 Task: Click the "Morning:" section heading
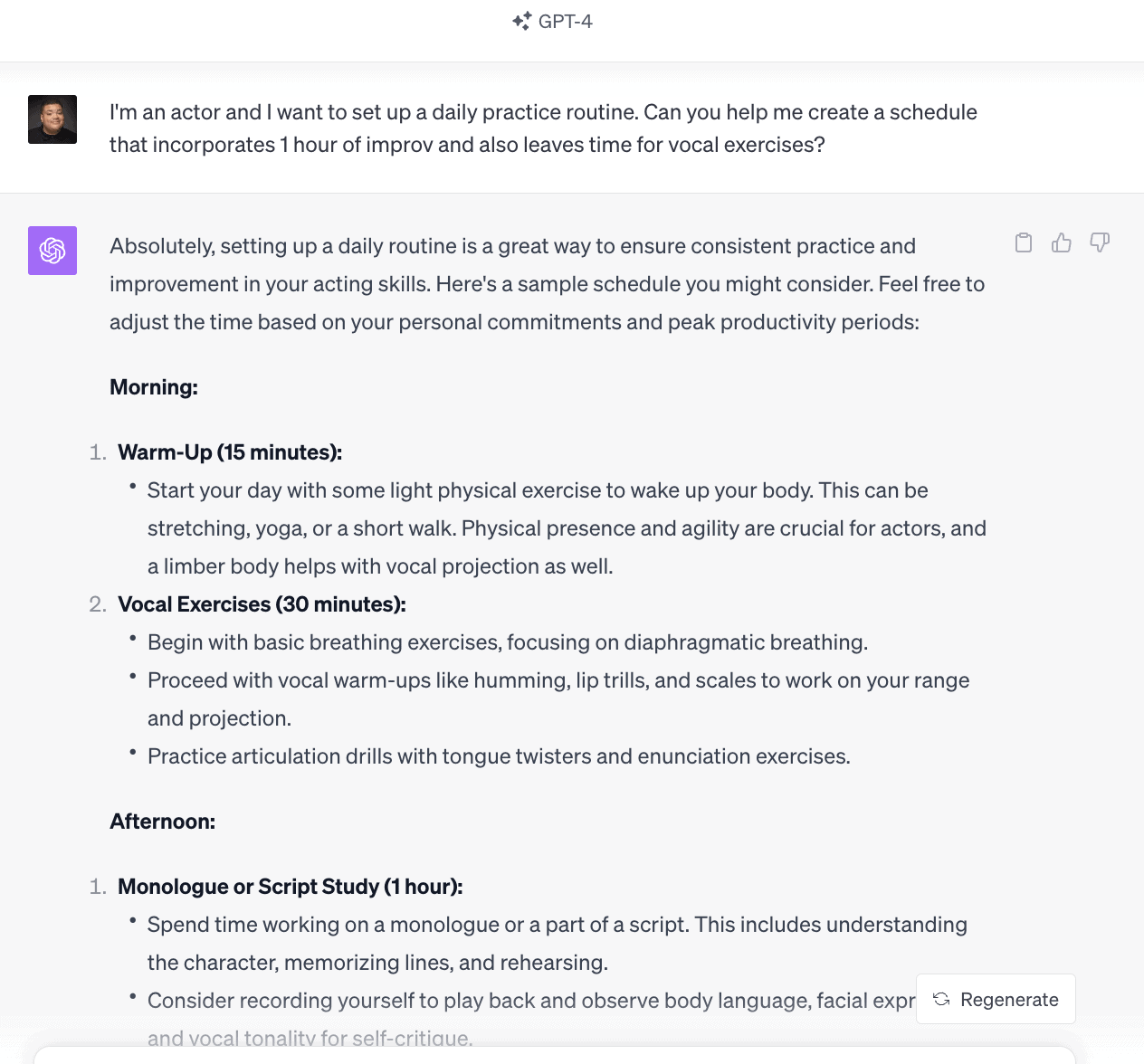(154, 387)
